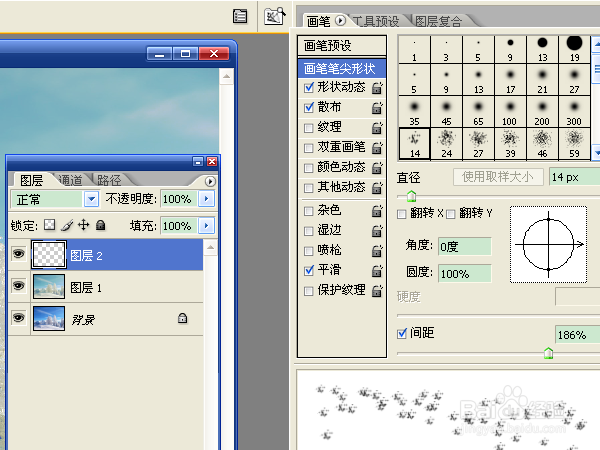Viewport: 600px width, 450px height.
Task: Enable Color Dynamics (颜色动态) checkbox
Action: pyautogui.click(x=308, y=168)
